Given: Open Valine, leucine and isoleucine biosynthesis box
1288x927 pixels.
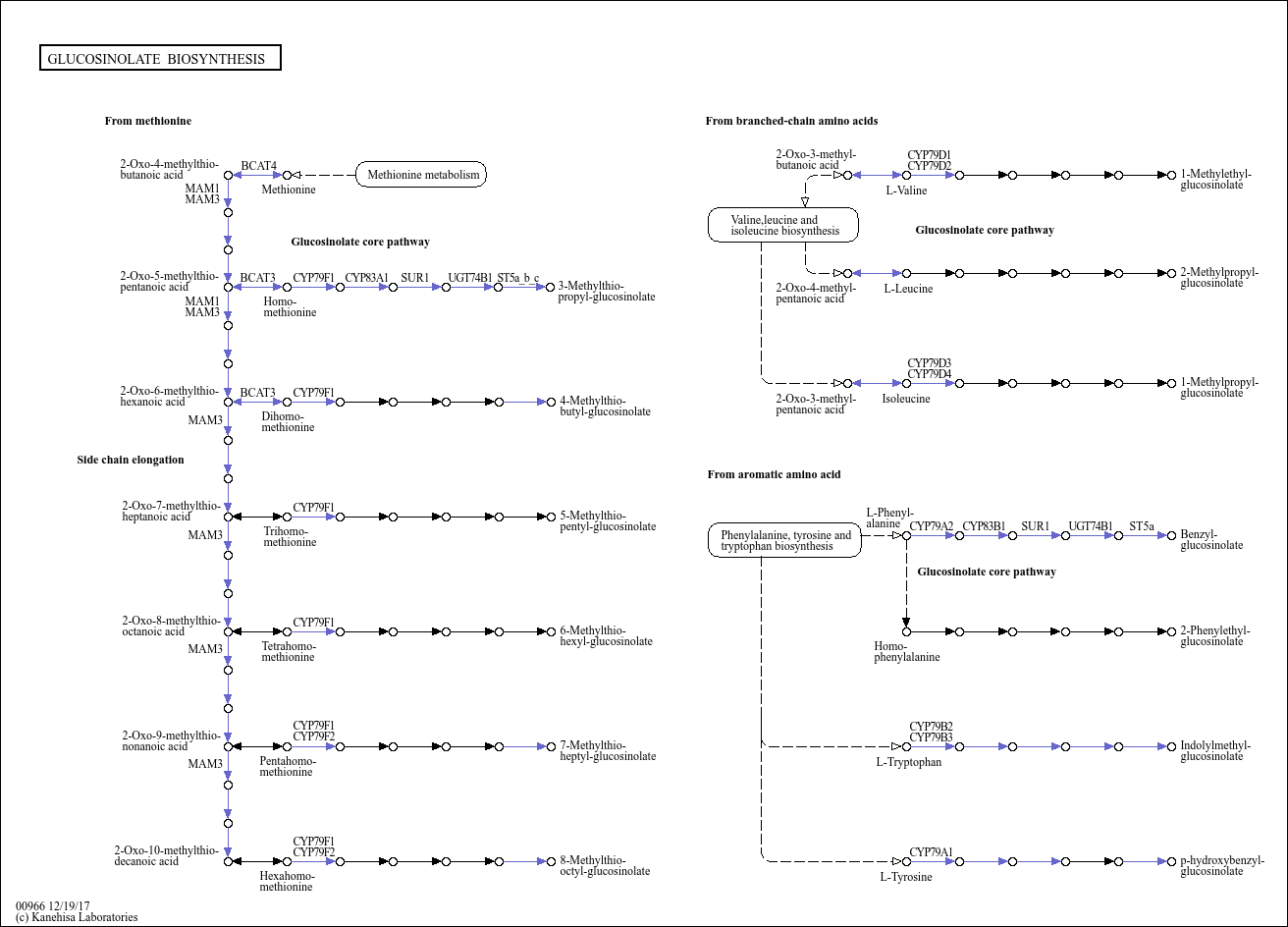Looking at the screenshot, I should 783,225.
